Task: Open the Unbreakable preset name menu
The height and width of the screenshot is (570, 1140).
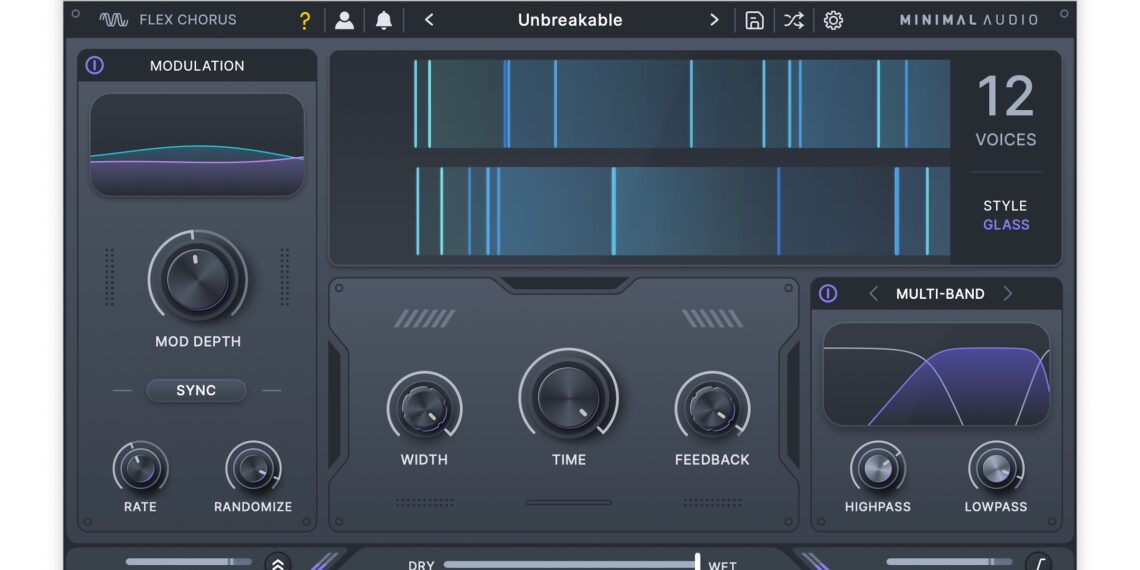Action: pyautogui.click(x=570, y=20)
